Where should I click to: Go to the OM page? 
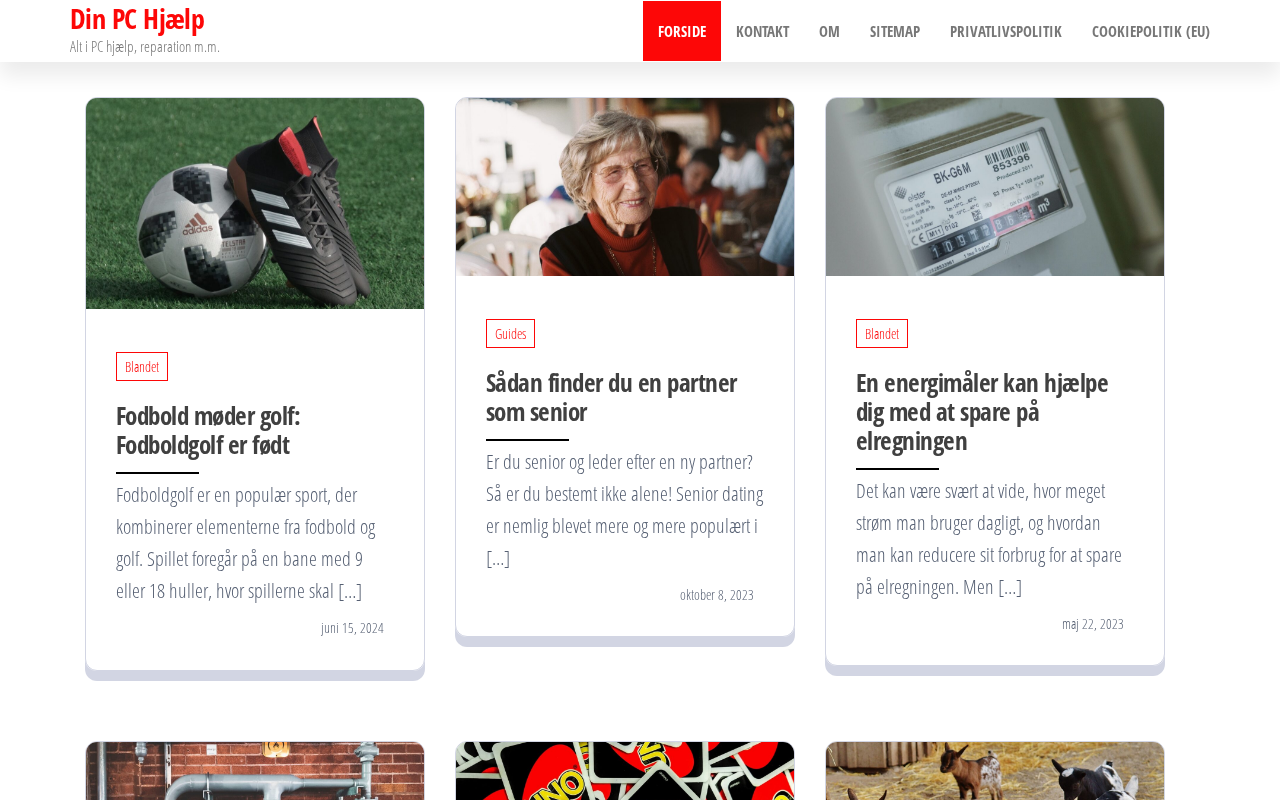829,31
